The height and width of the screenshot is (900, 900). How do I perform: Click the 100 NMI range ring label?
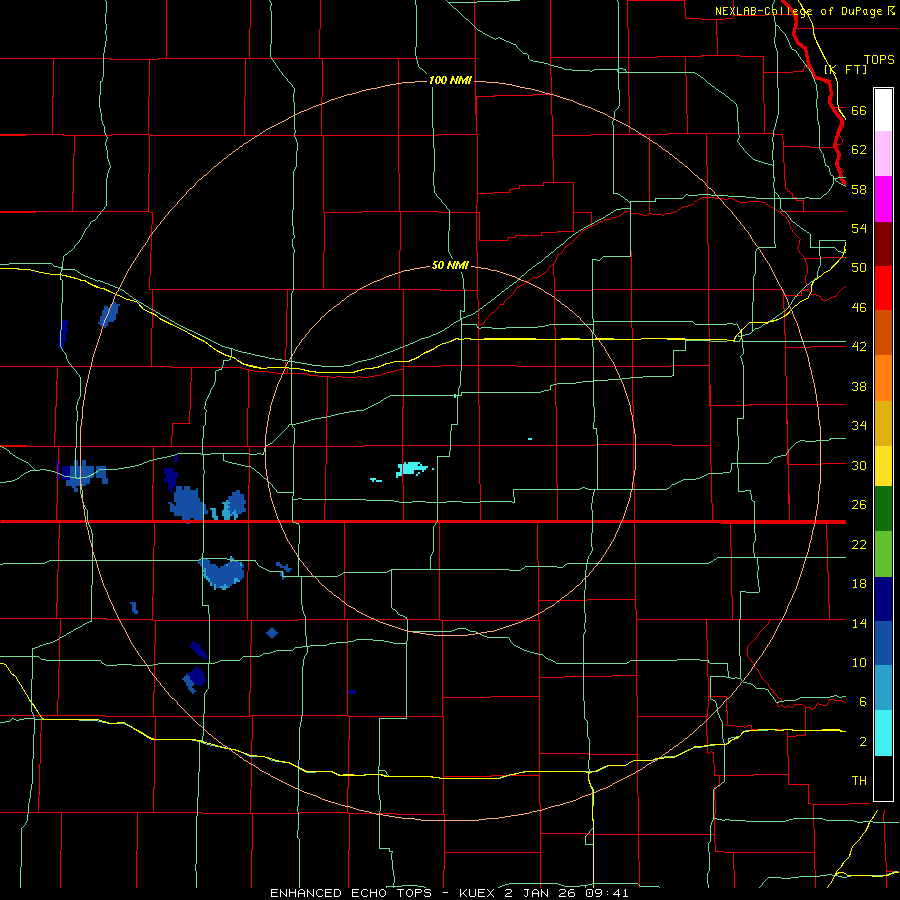(x=450, y=80)
